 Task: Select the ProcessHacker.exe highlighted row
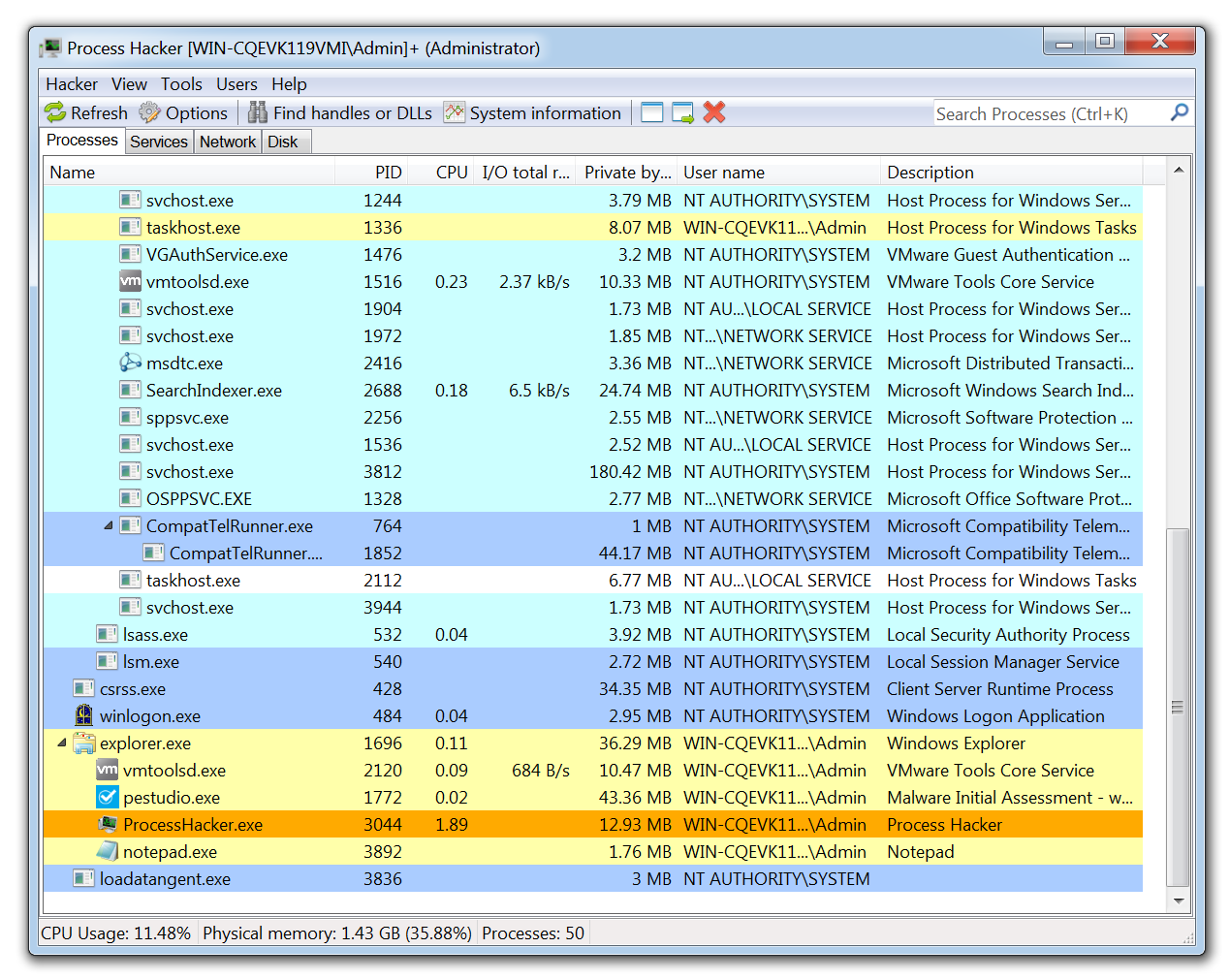click(x=388, y=824)
